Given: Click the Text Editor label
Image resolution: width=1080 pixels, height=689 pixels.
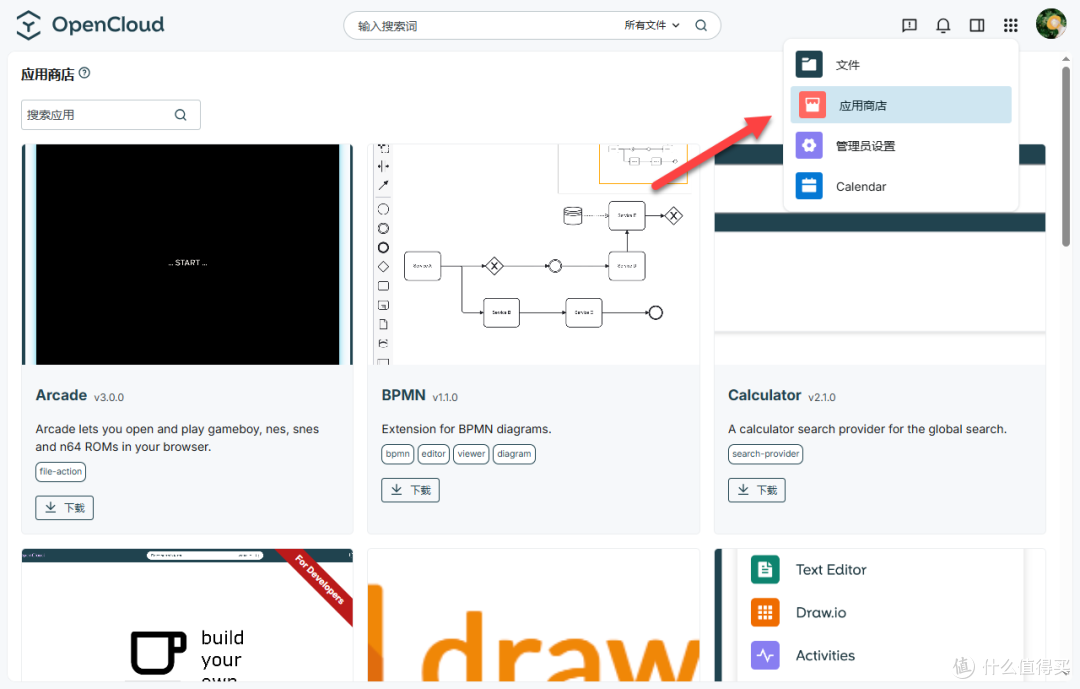Looking at the screenshot, I should coord(831,570).
